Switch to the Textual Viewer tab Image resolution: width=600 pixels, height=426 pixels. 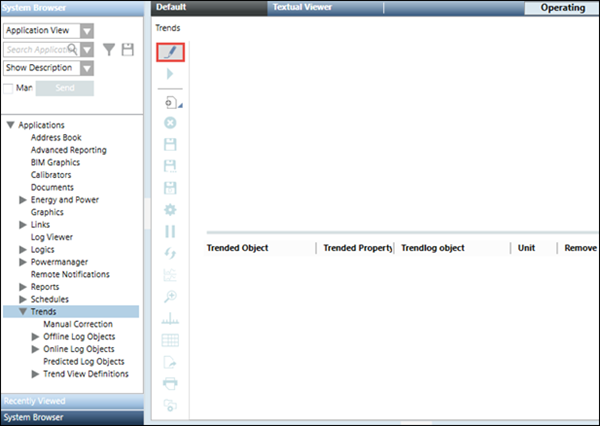coord(302,7)
